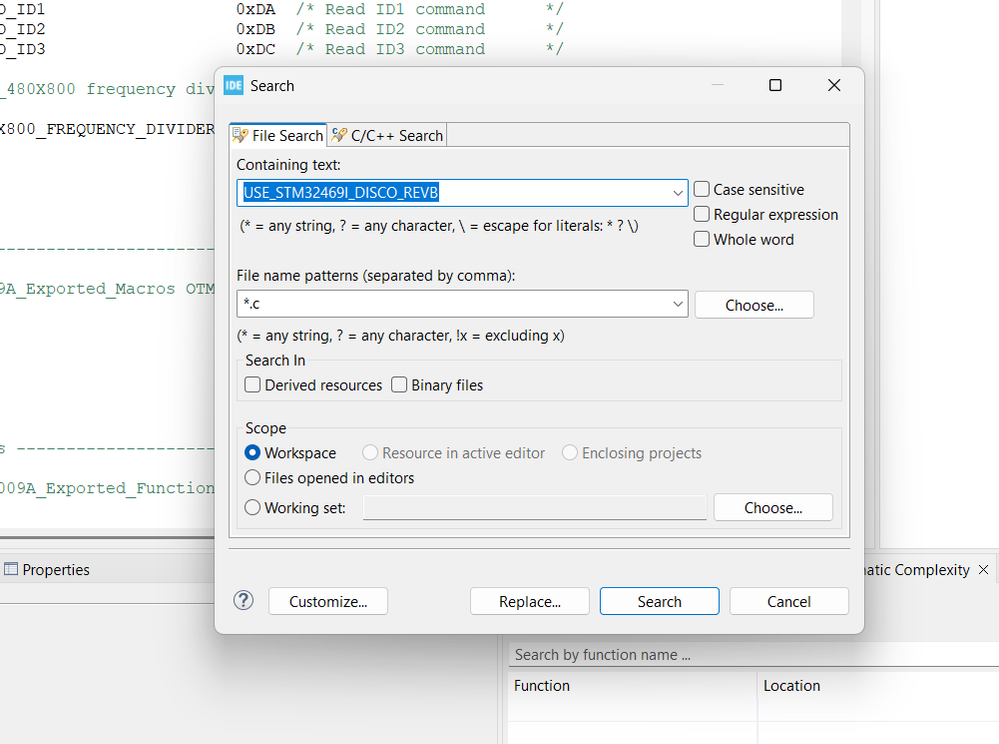Click the 0xDA value in the editor
This screenshot has width=999, height=744.
255,10
